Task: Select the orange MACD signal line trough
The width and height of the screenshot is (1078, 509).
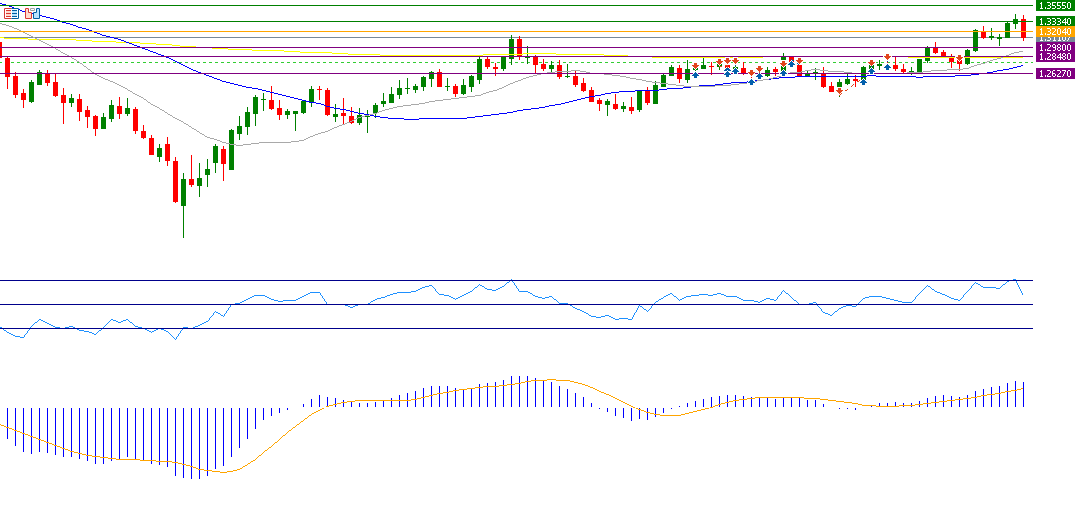Action: (x=225, y=472)
